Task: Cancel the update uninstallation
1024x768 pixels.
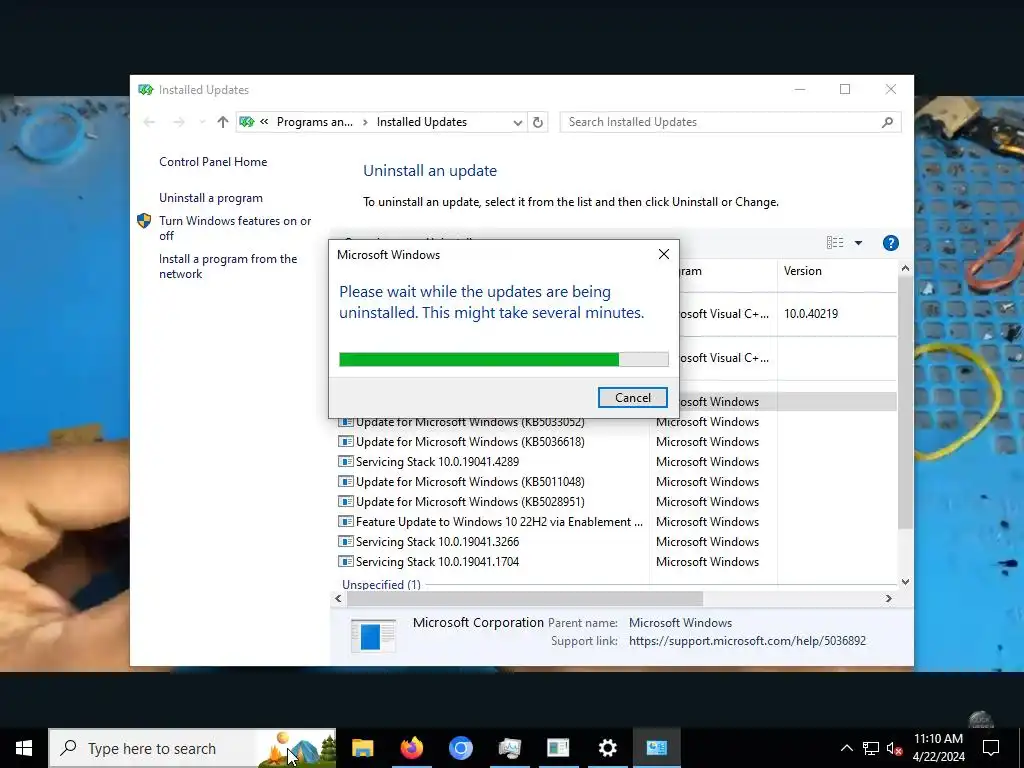Action: click(632, 398)
